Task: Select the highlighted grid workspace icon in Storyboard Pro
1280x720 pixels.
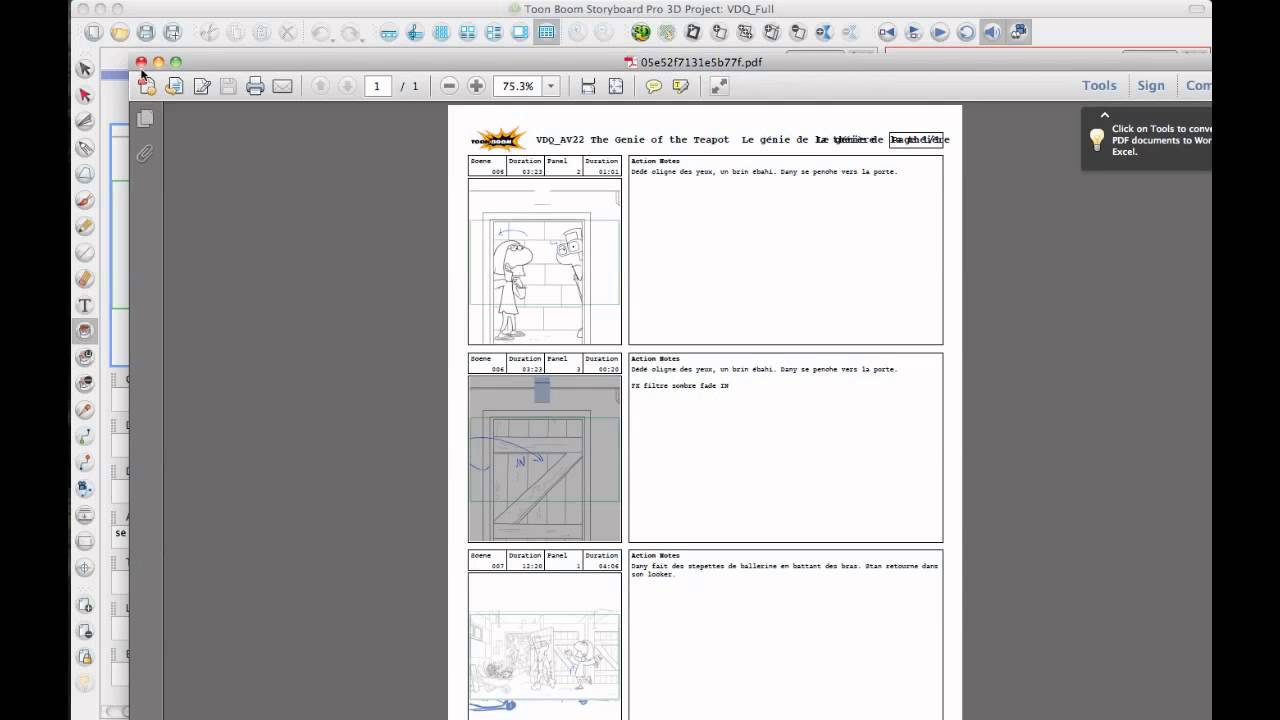Action: 546,33
